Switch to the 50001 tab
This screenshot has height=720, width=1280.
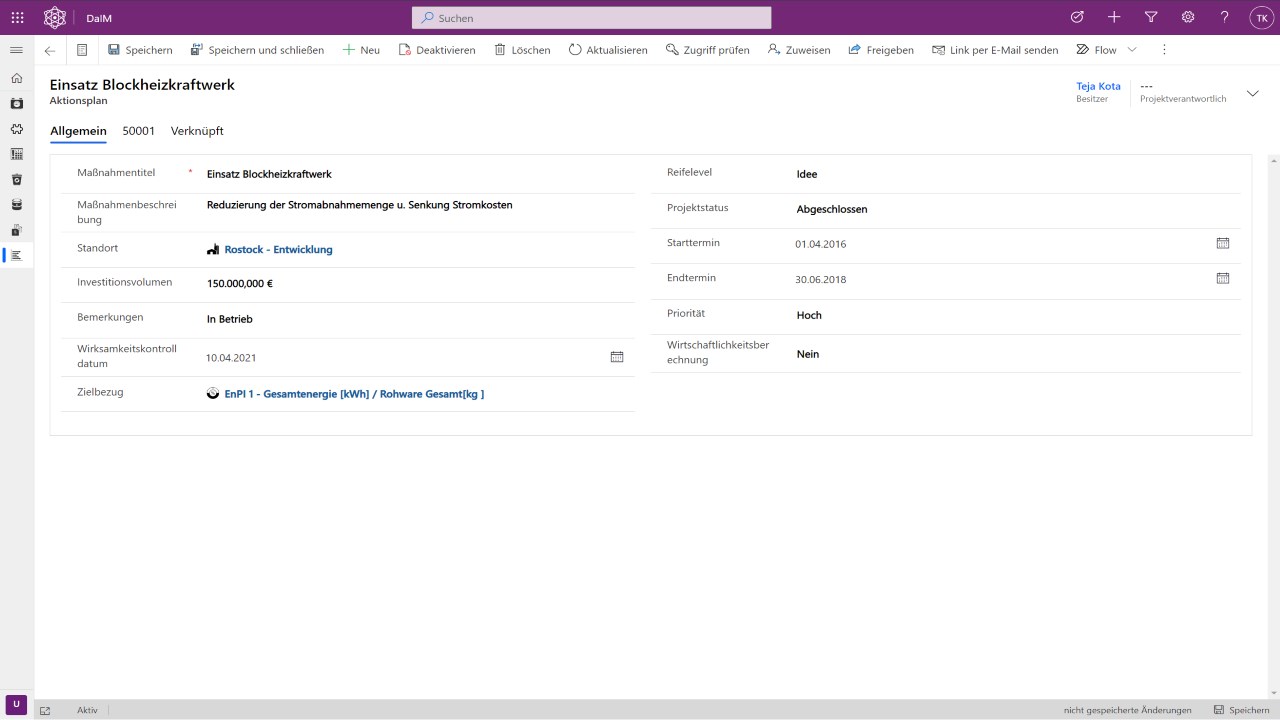click(x=139, y=131)
